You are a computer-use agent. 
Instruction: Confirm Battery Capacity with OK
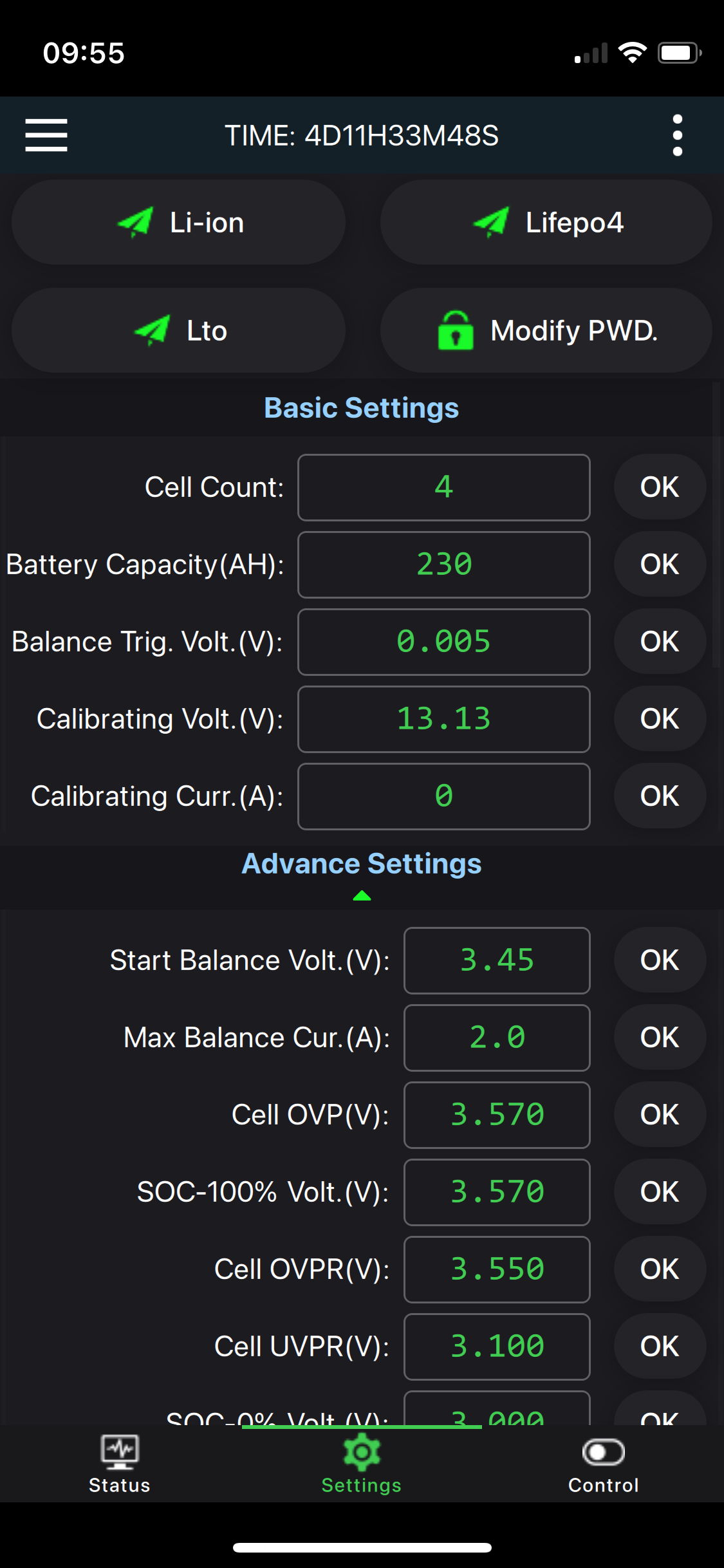tap(660, 565)
